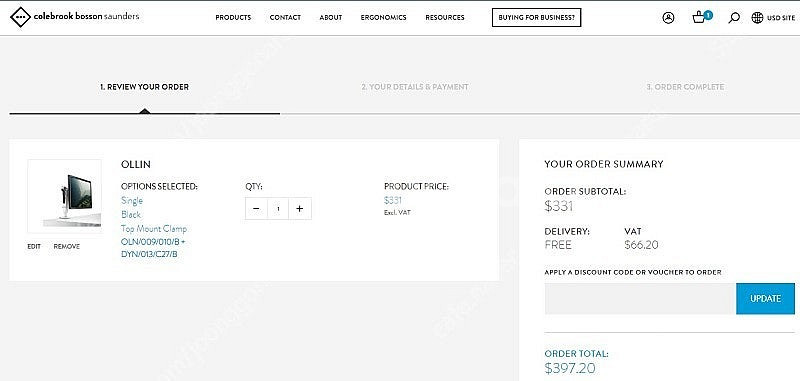
Task: Increase Ollin quantity with plus button
Action: click(300, 209)
